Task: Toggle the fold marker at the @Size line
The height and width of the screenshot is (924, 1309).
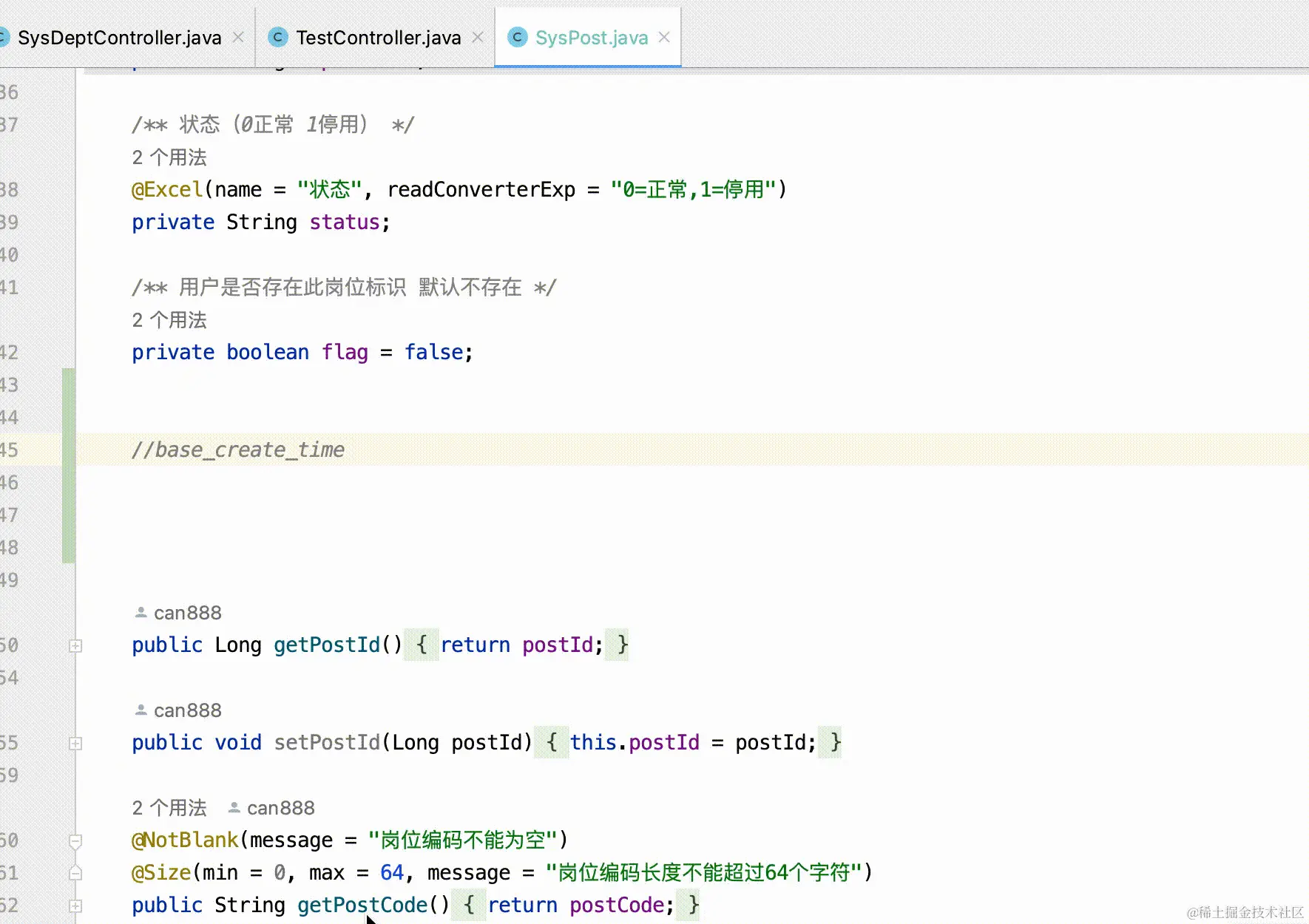Action: 75,874
